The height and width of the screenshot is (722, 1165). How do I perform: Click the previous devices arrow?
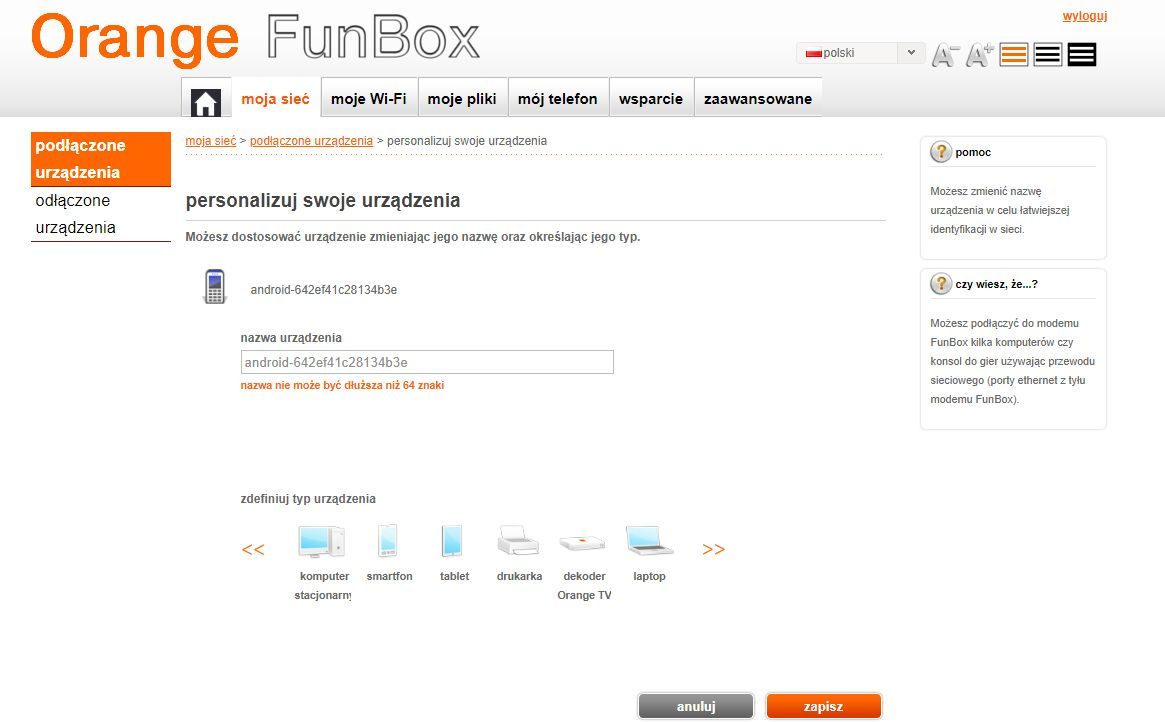click(x=253, y=548)
